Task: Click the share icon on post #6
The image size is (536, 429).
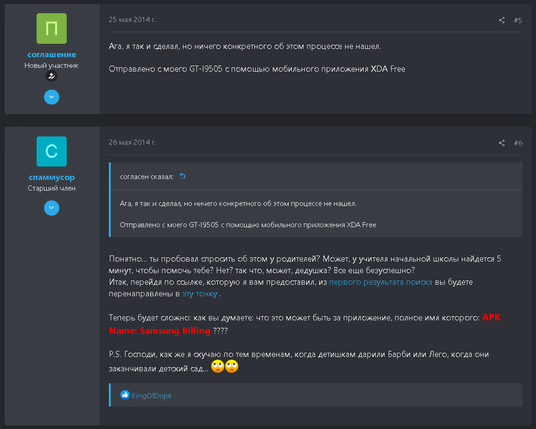Action: coord(501,143)
